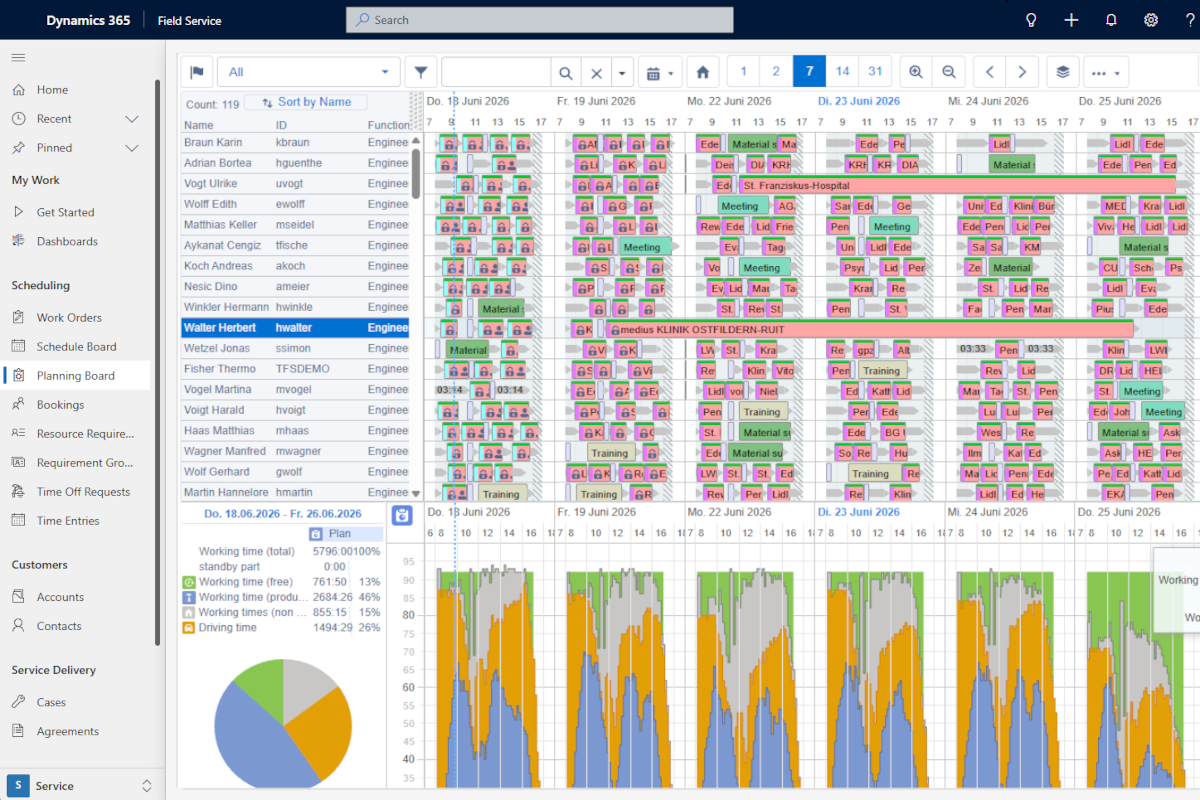Select the medius KLINIK OSTFILDERN-RUIT booking

[870, 329]
